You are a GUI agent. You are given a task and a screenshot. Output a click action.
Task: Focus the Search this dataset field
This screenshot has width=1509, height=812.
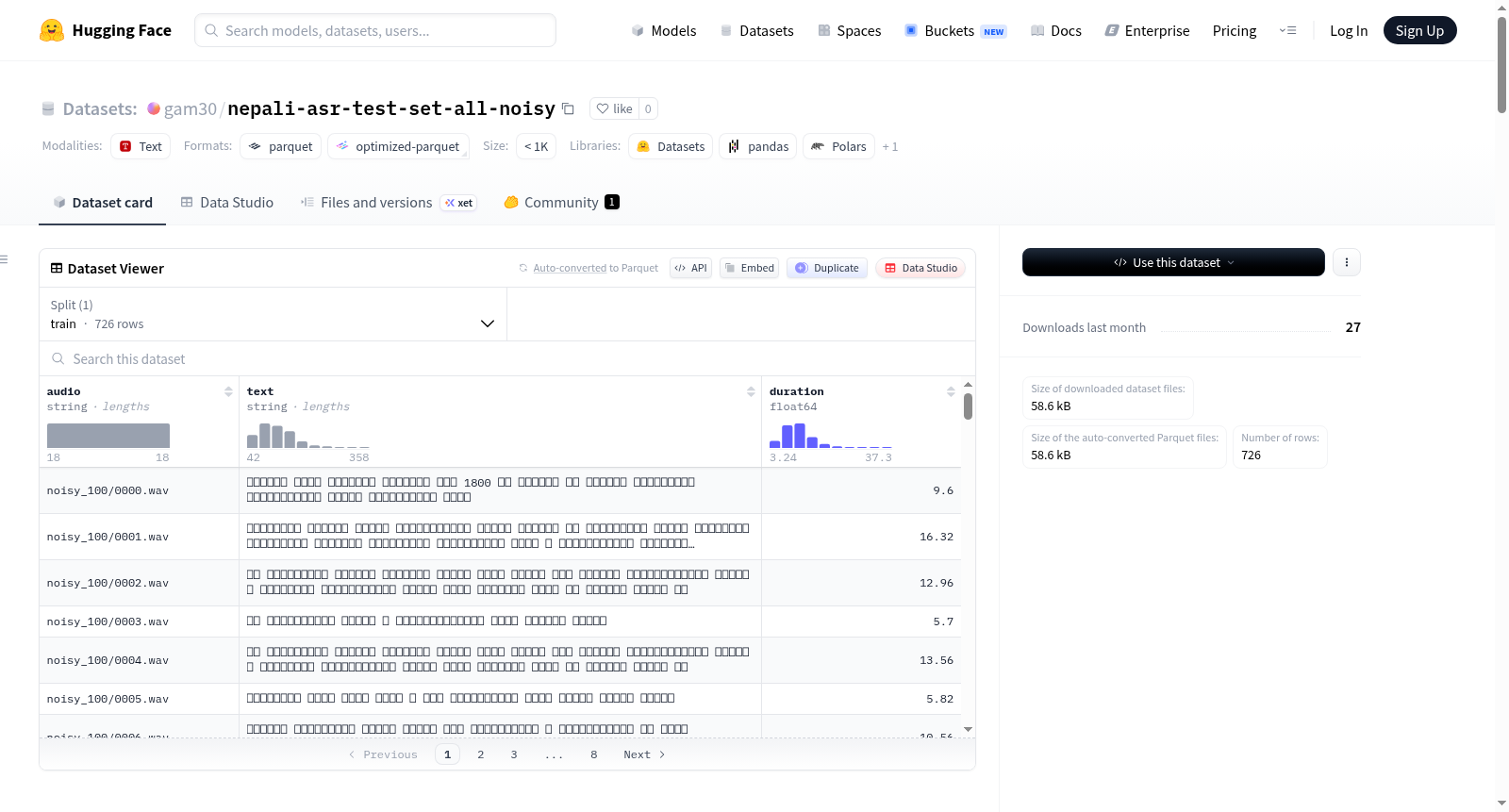pyautogui.click(x=507, y=358)
